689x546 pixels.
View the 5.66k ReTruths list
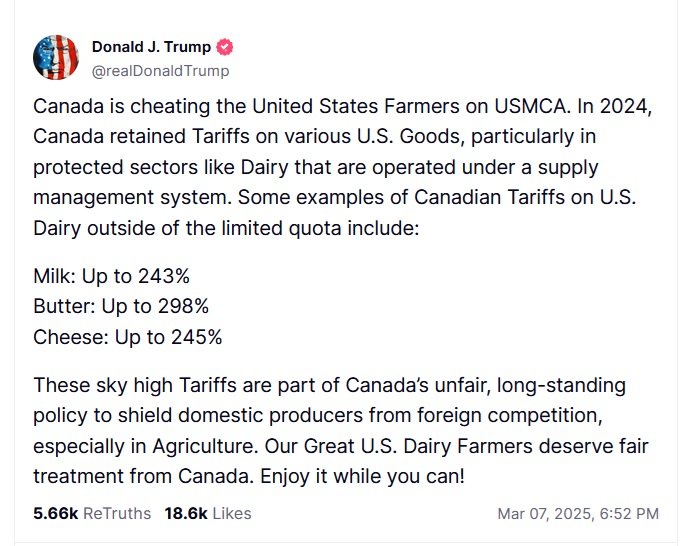(92, 513)
